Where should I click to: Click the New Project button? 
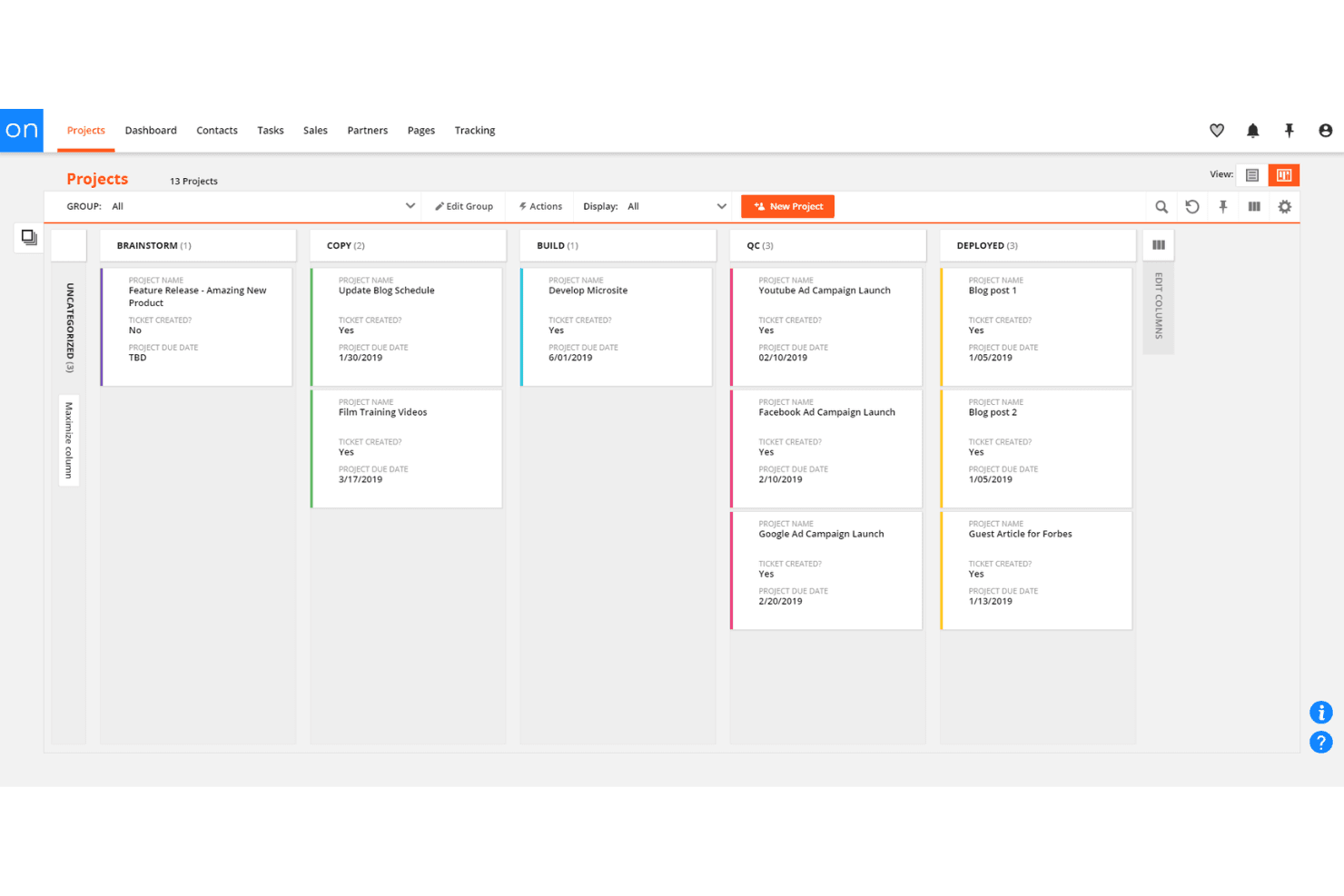pyautogui.click(x=787, y=207)
